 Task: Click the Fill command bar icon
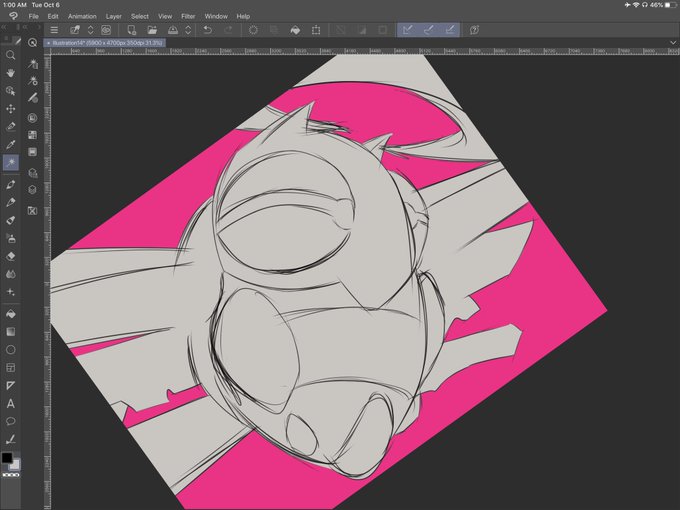point(295,30)
